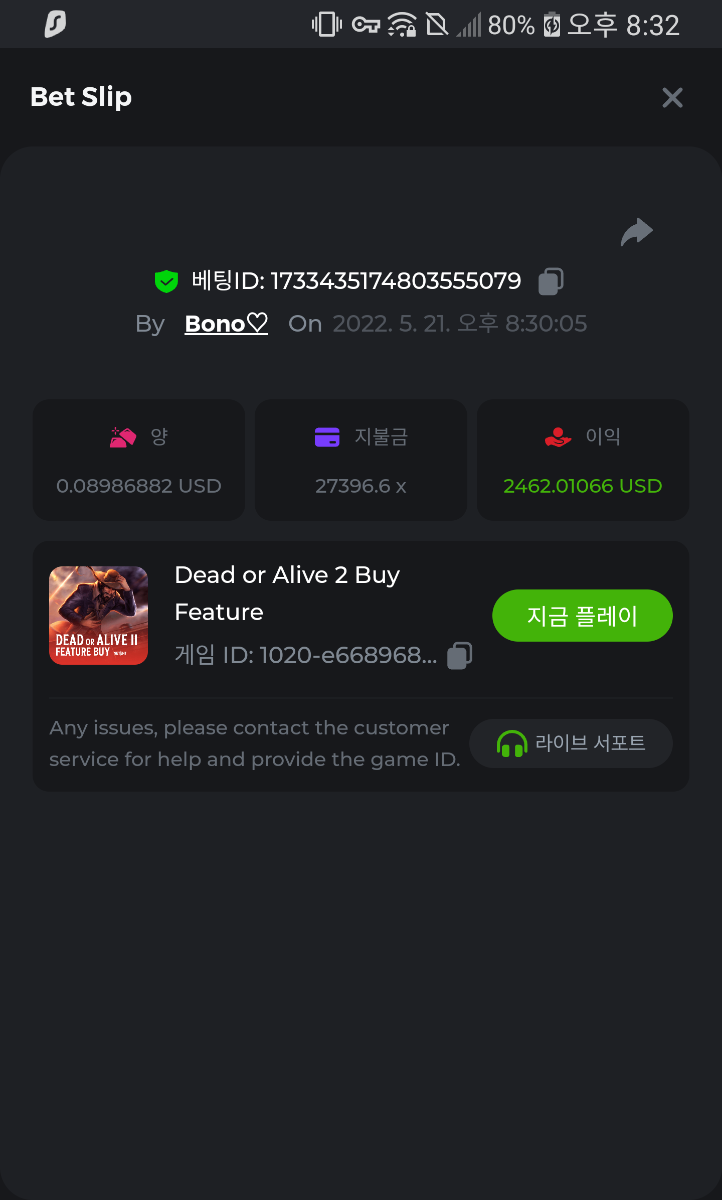Open the Bono♡ user profile link
The height and width of the screenshot is (1200, 722).
pyautogui.click(x=226, y=324)
